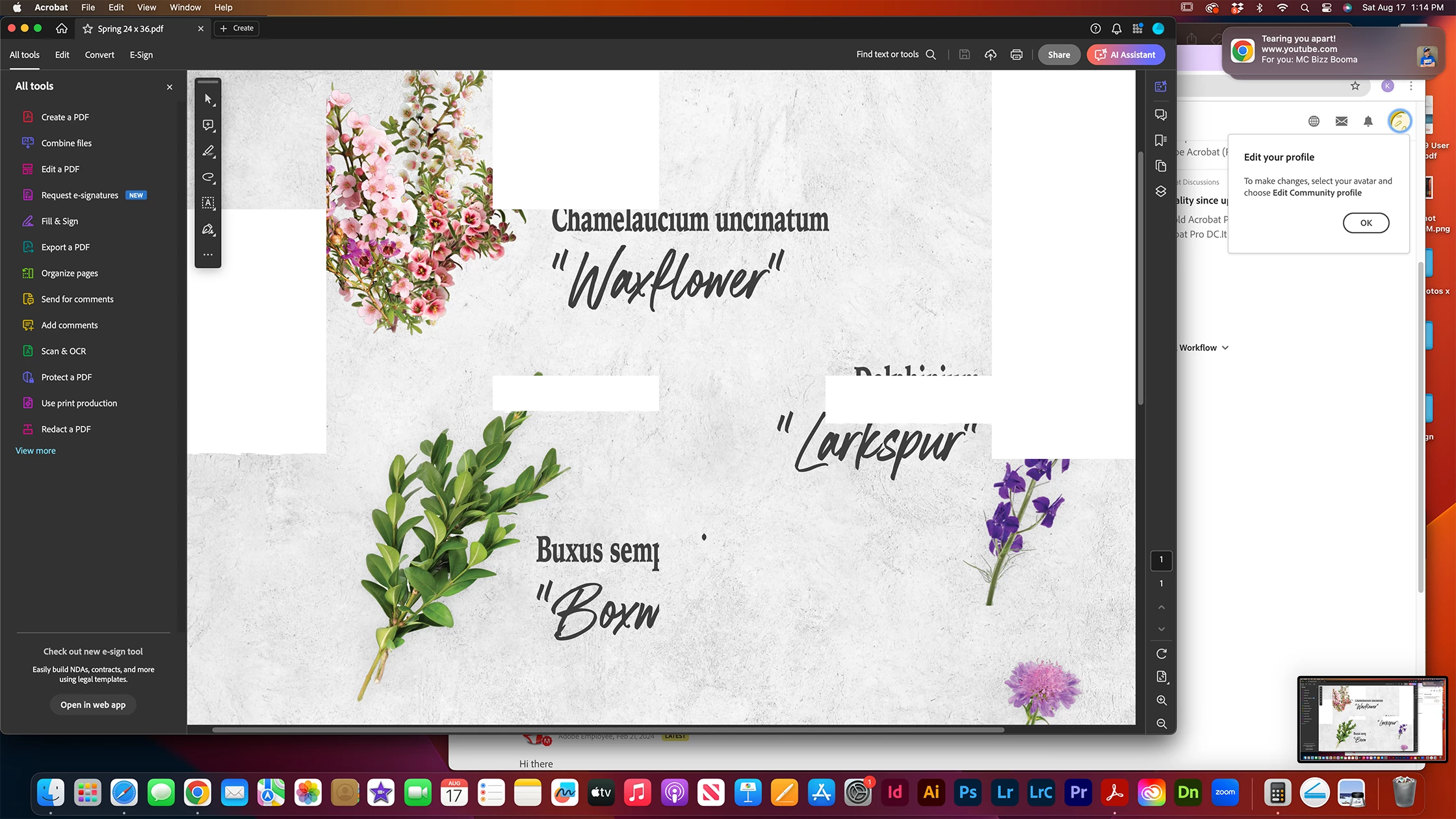Click the rotate page icon
Viewport: 1456px width, 819px height.
click(x=1162, y=654)
